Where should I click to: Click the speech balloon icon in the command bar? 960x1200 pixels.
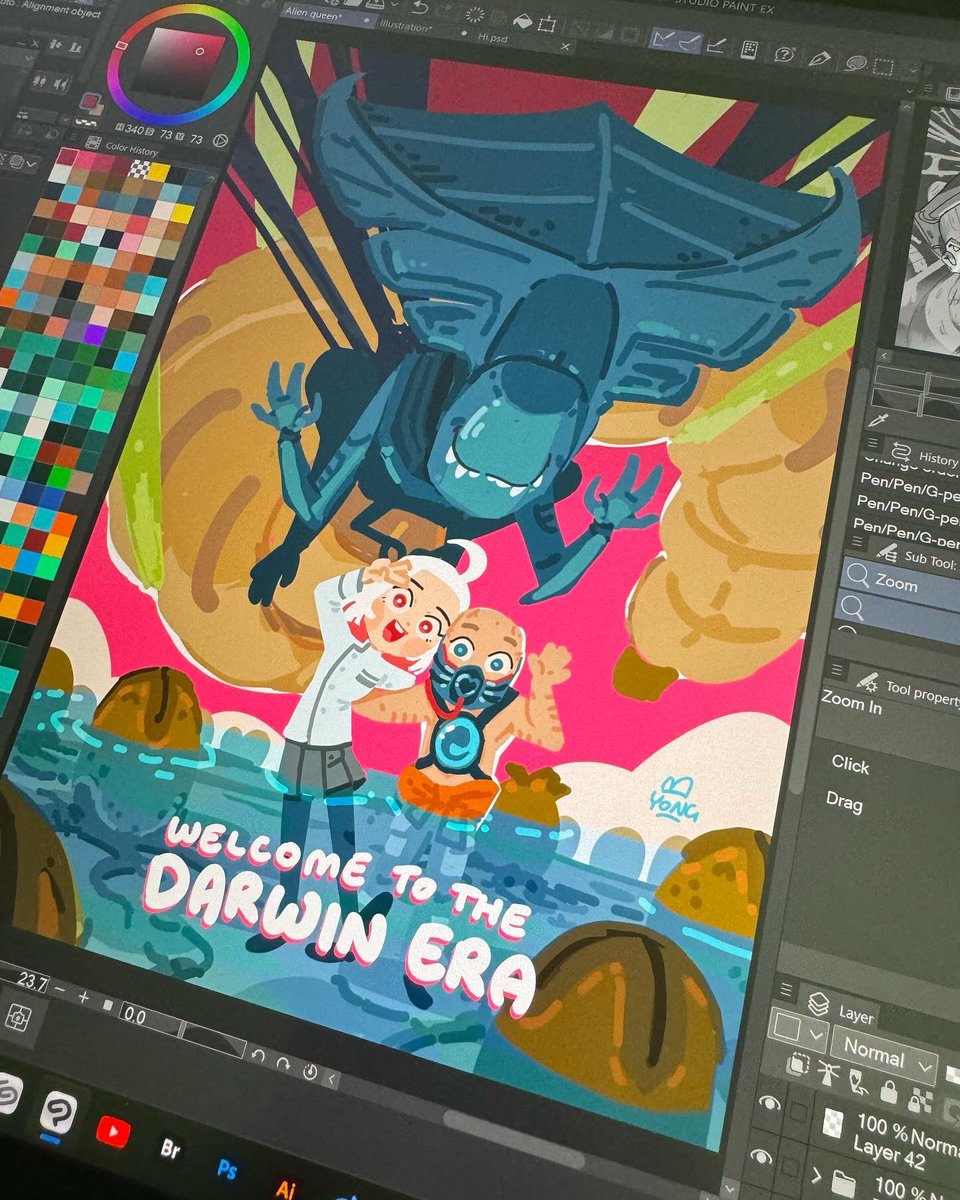[856, 64]
